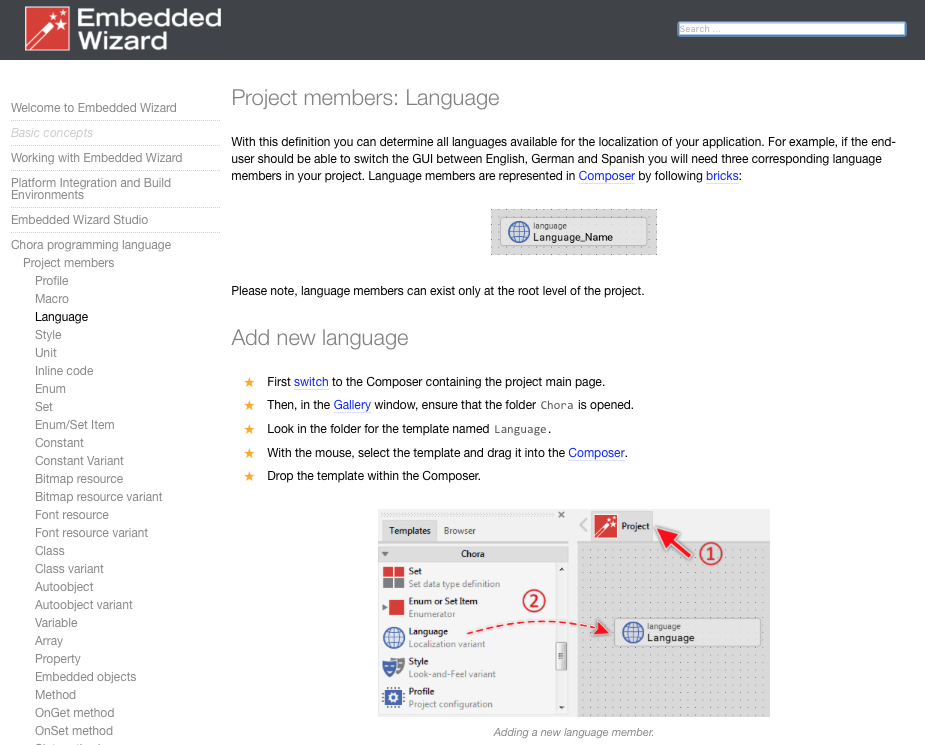925x745 pixels.
Task: Click the globe icon on dropped Language brick
Action: (x=632, y=632)
